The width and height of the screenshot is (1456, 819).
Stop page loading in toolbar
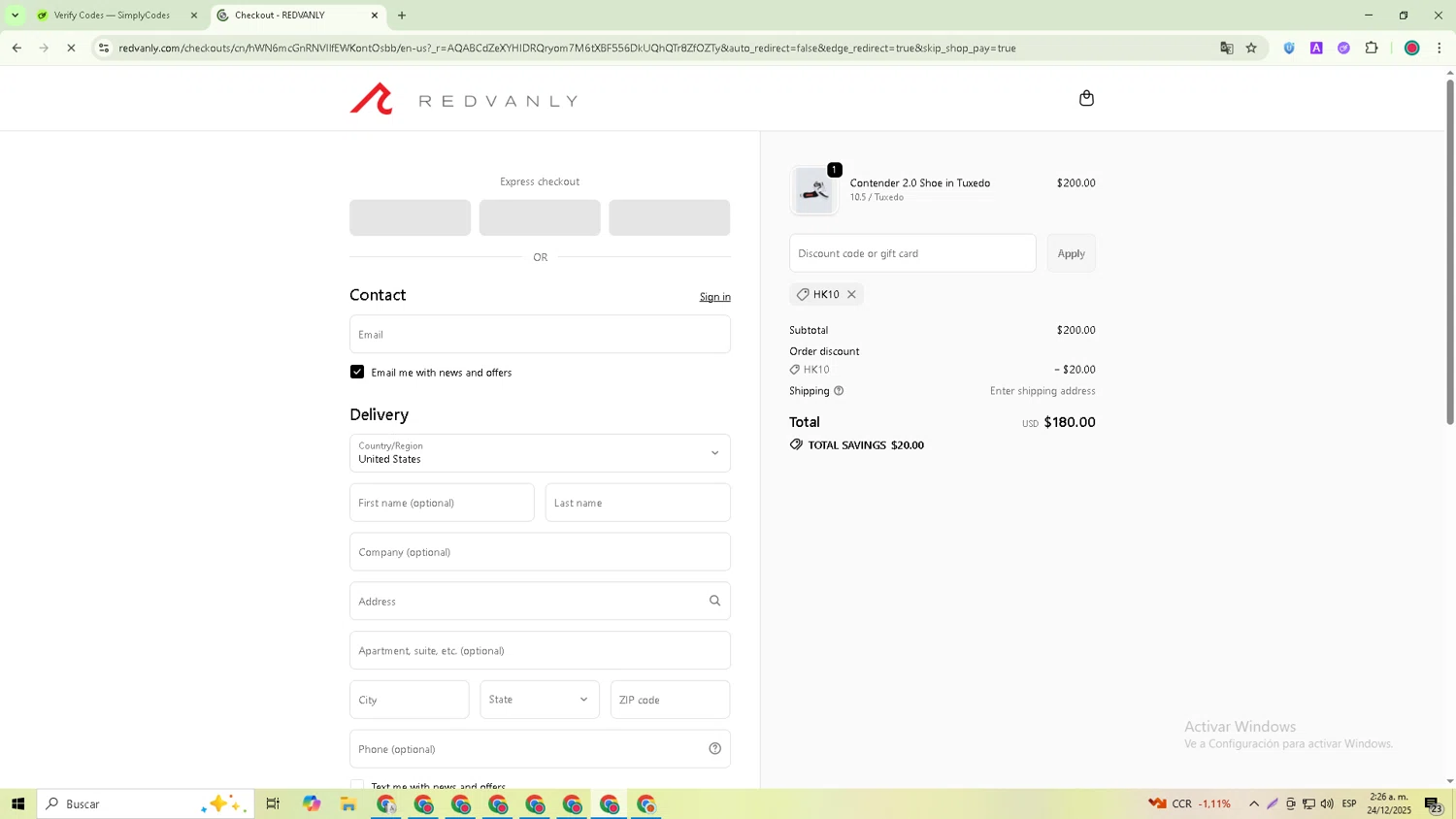click(x=71, y=48)
